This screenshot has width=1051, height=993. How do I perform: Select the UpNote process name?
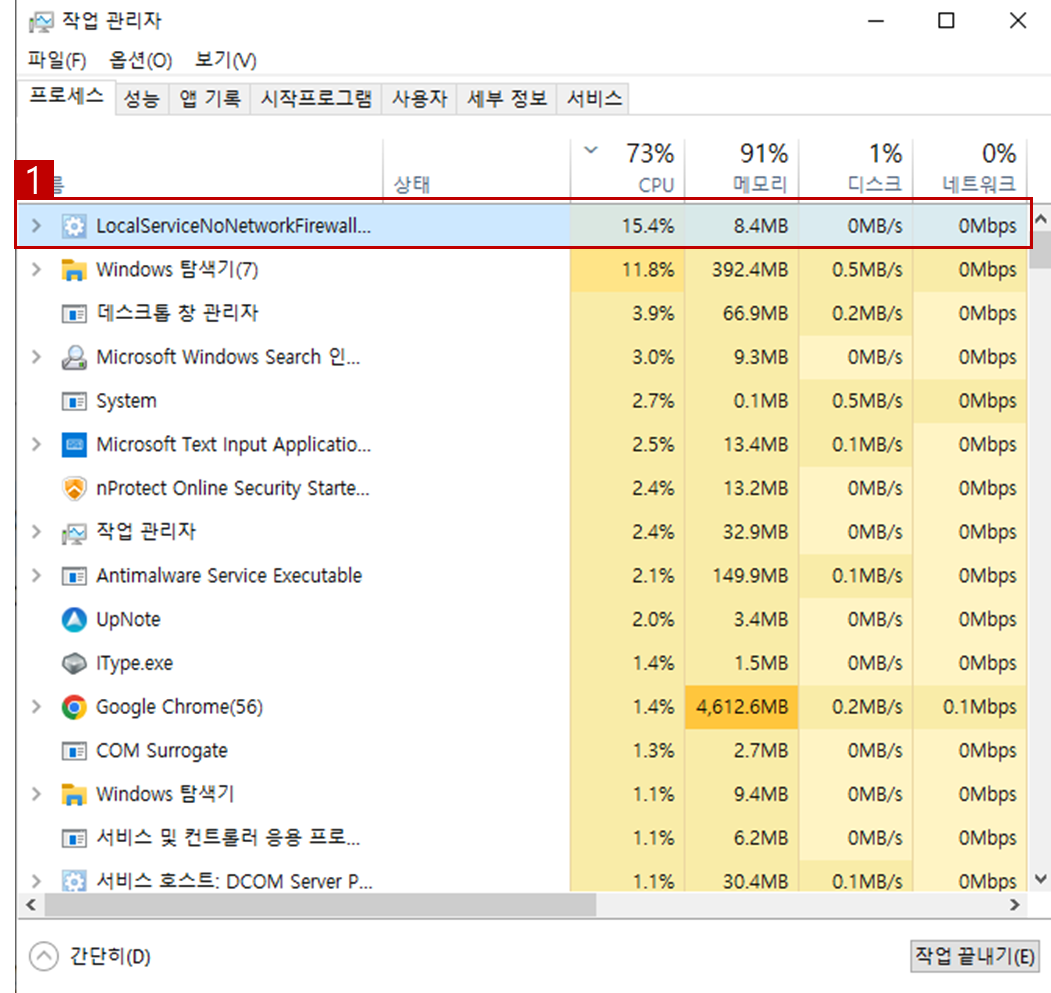coord(128,620)
